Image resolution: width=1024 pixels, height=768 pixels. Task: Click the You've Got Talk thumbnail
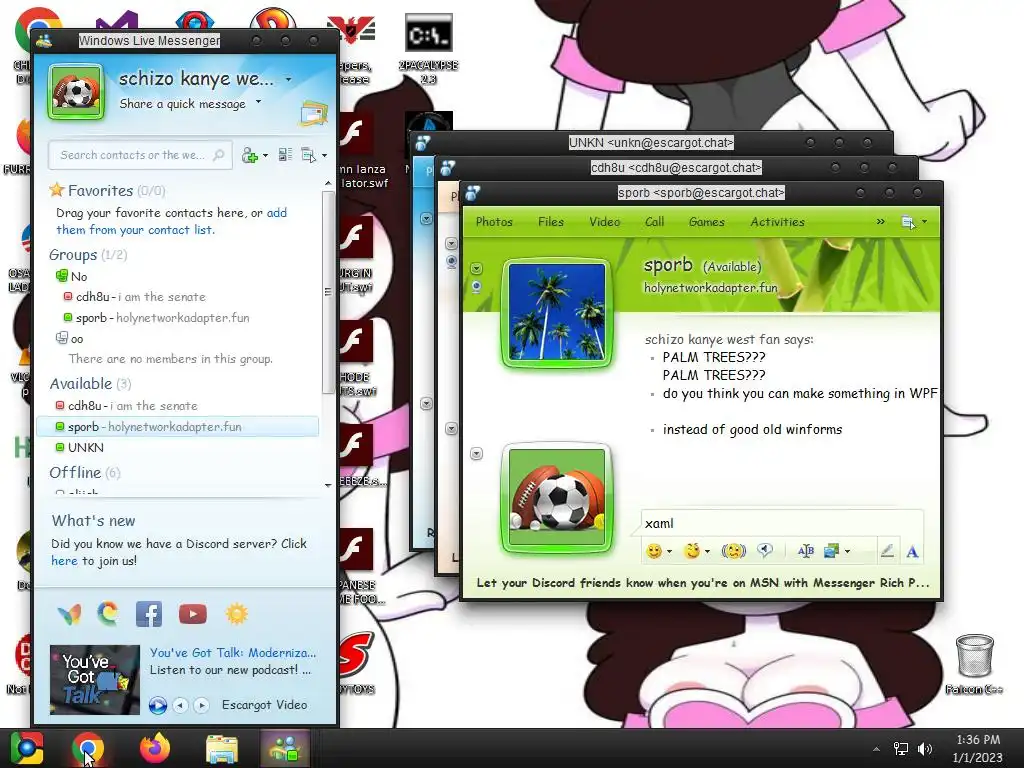click(x=95, y=679)
